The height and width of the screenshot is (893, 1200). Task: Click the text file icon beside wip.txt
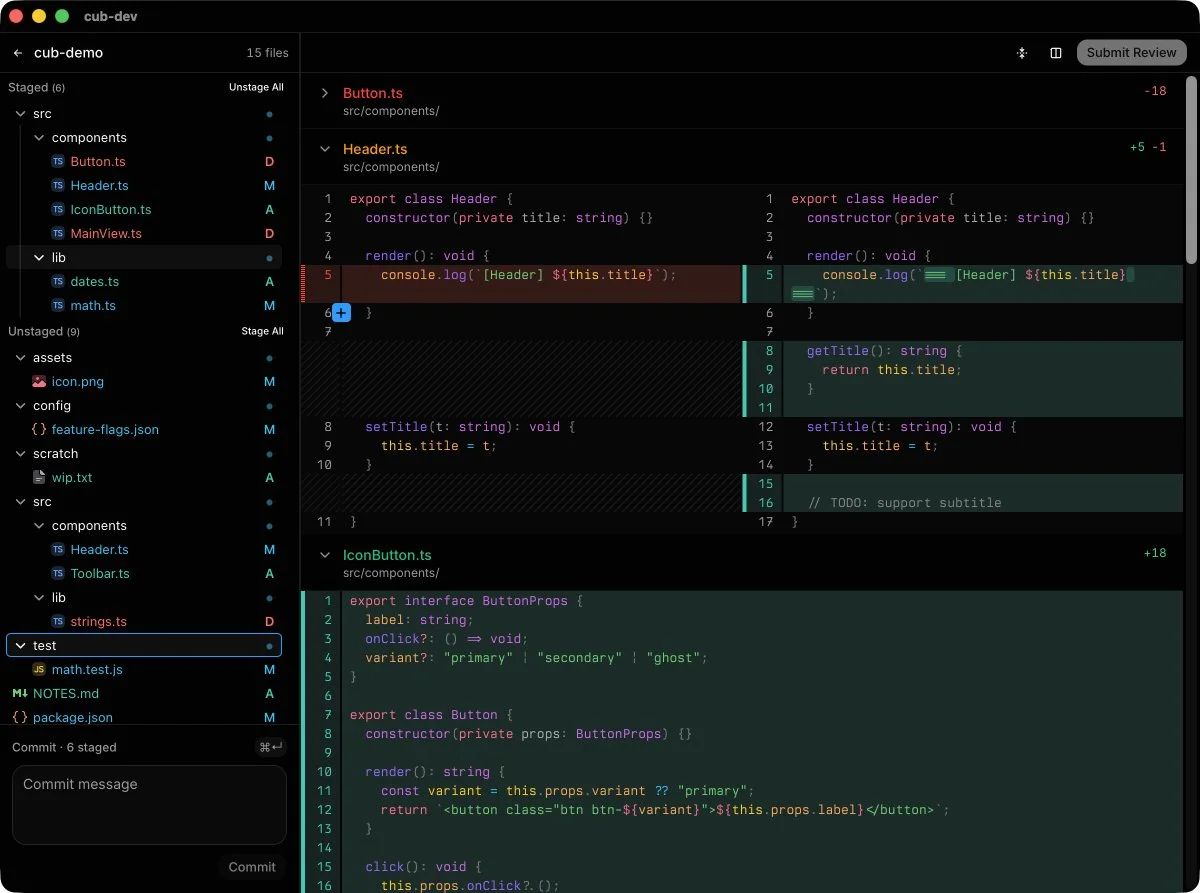(39, 477)
